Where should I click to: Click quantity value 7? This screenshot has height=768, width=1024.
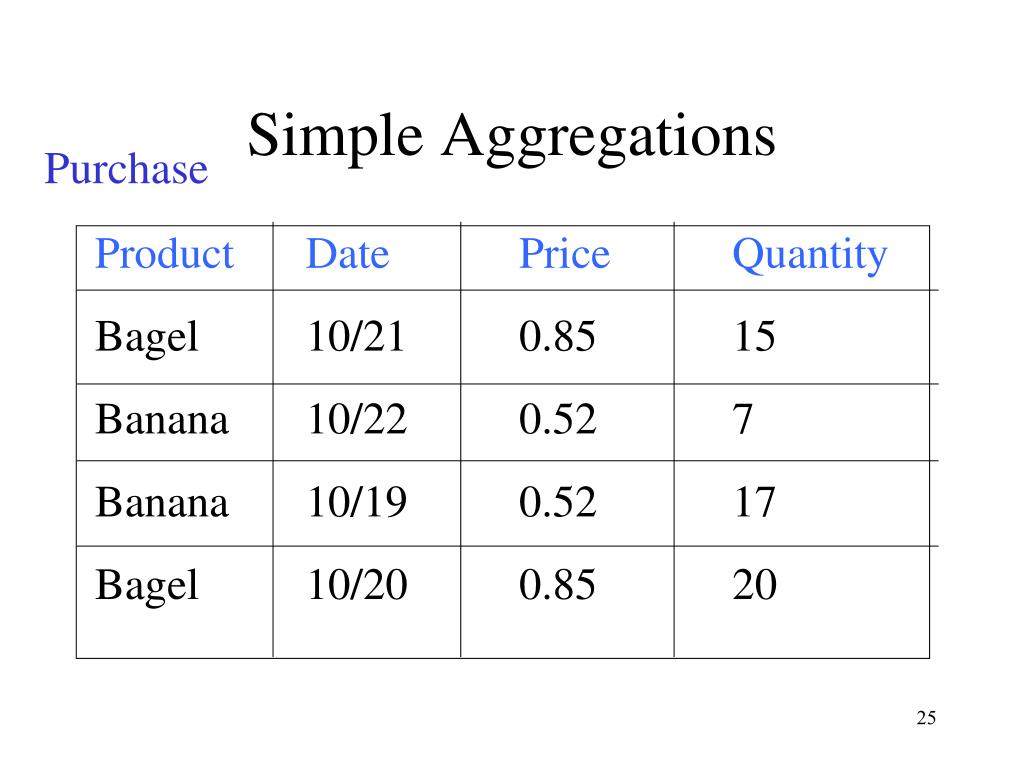point(743,419)
